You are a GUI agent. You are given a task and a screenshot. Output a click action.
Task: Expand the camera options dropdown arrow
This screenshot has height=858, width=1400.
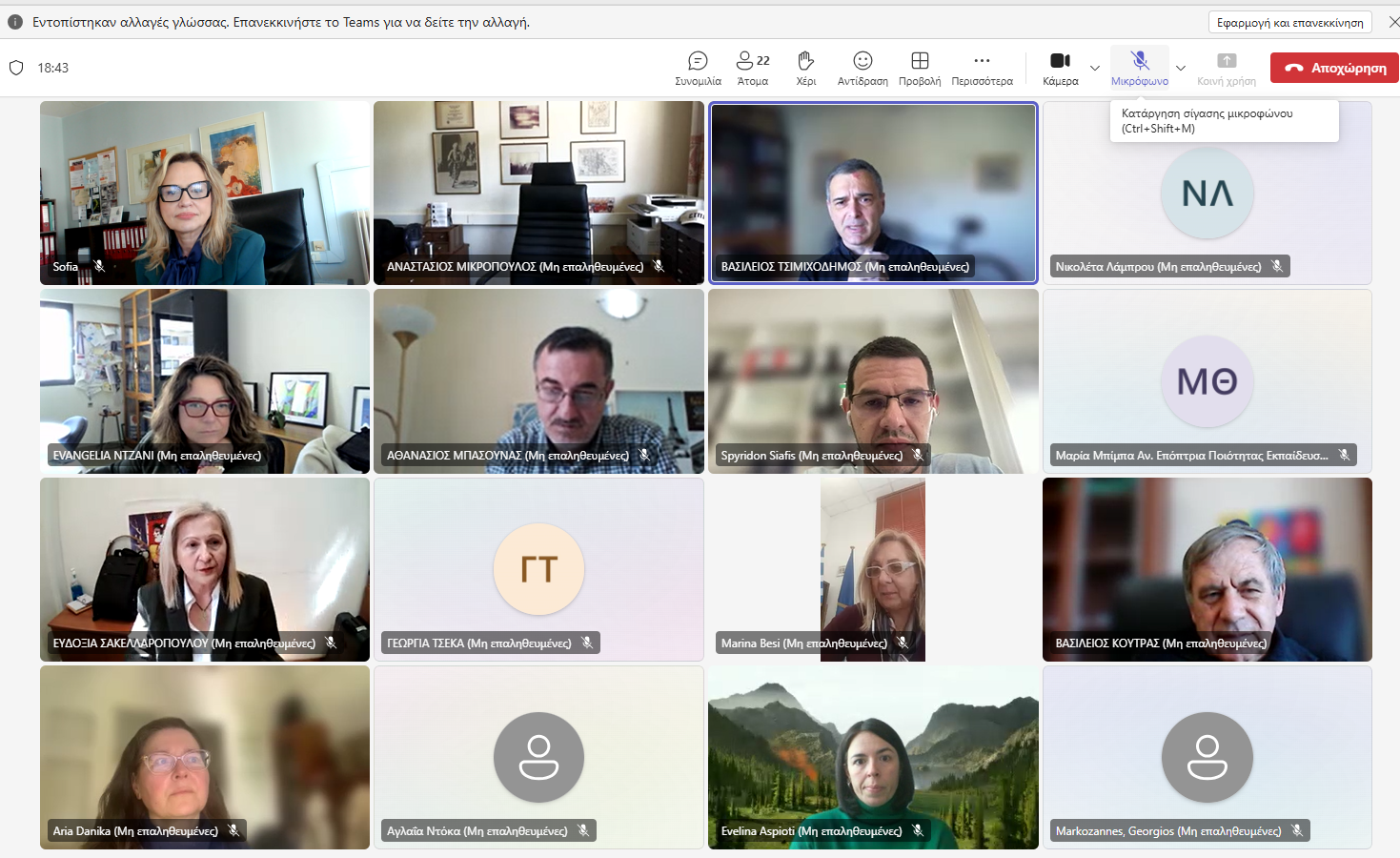coord(1095,68)
